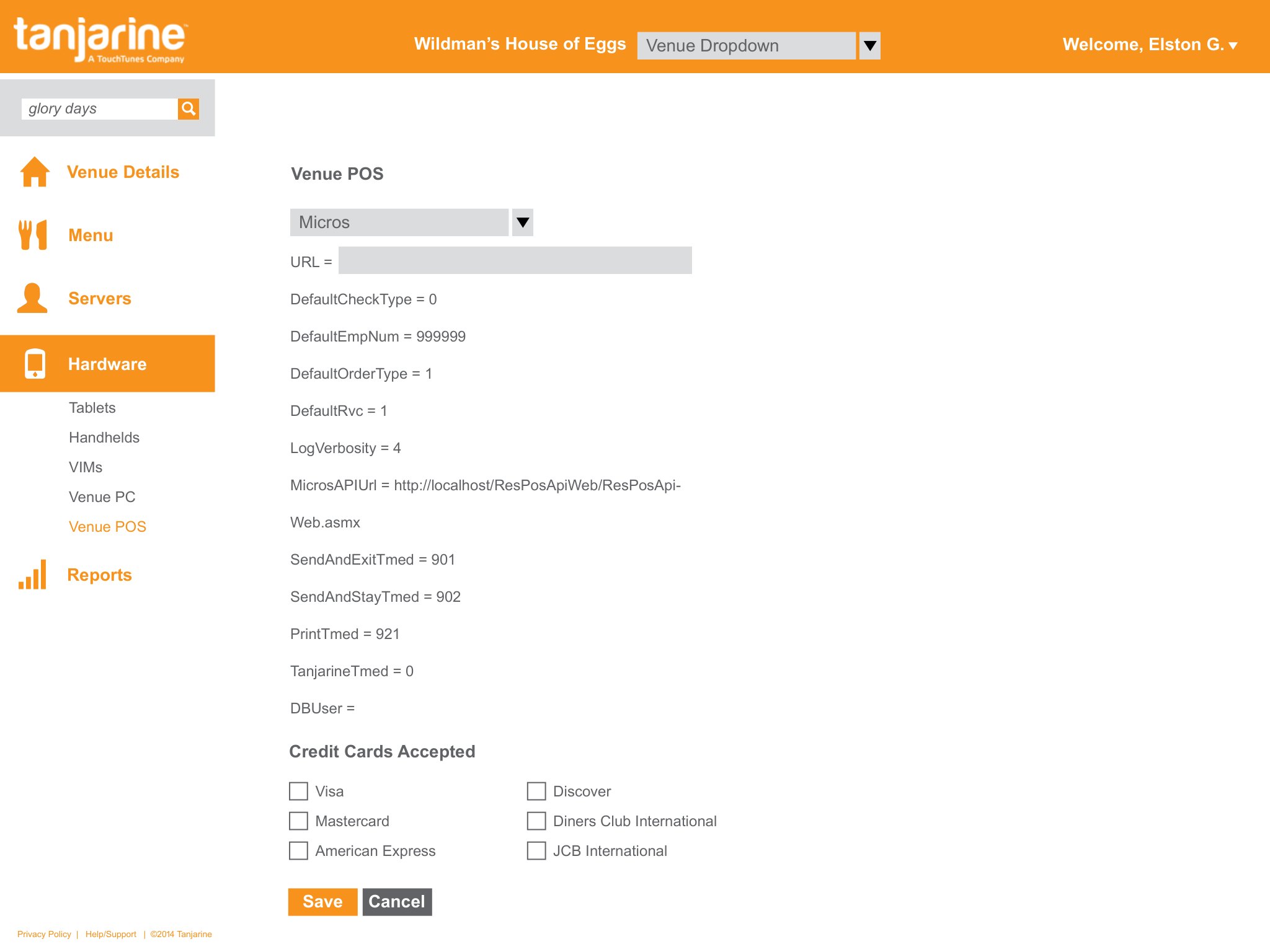Image resolution: width=1270 pixels, height=952 pixels.
Task: Check the JCB International checkbox
Action: 536,851
